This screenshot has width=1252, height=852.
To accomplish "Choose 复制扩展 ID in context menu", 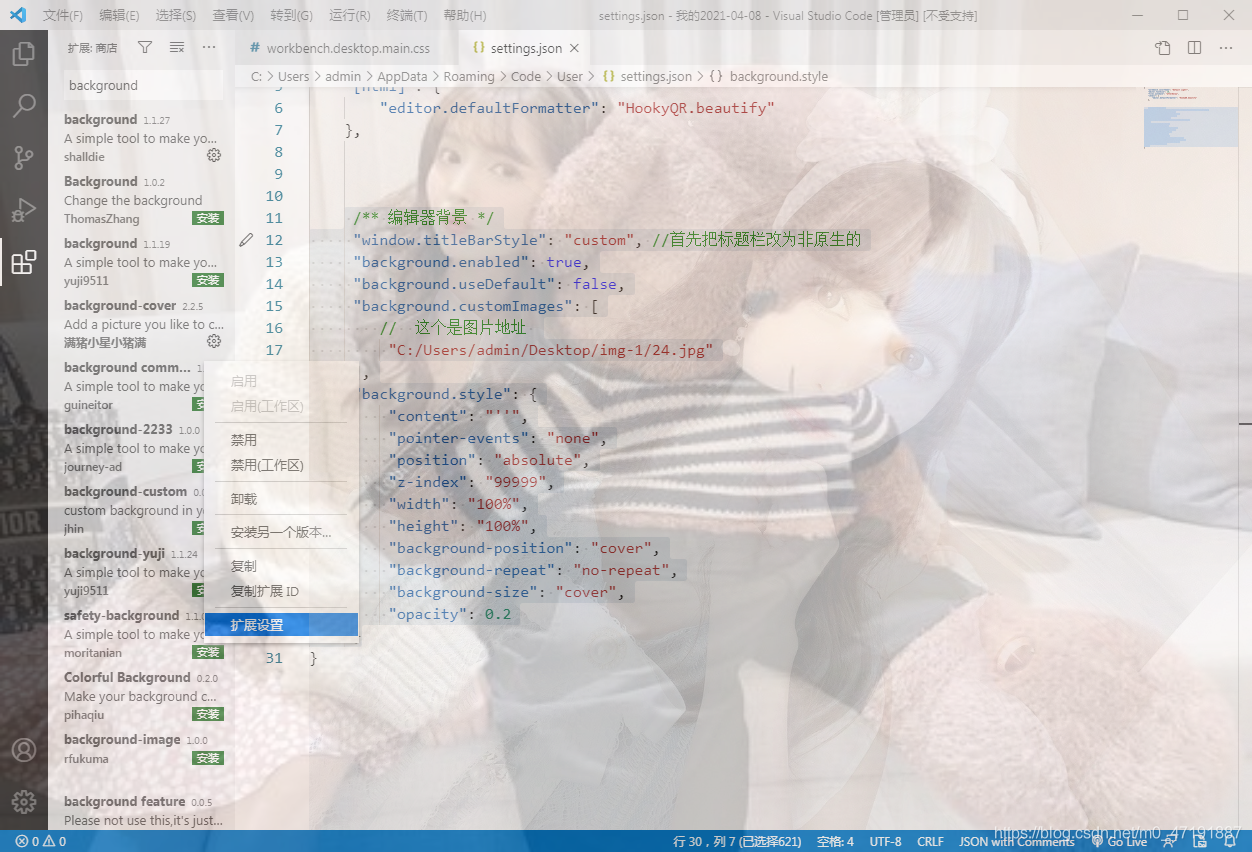I will click(281, 591).
